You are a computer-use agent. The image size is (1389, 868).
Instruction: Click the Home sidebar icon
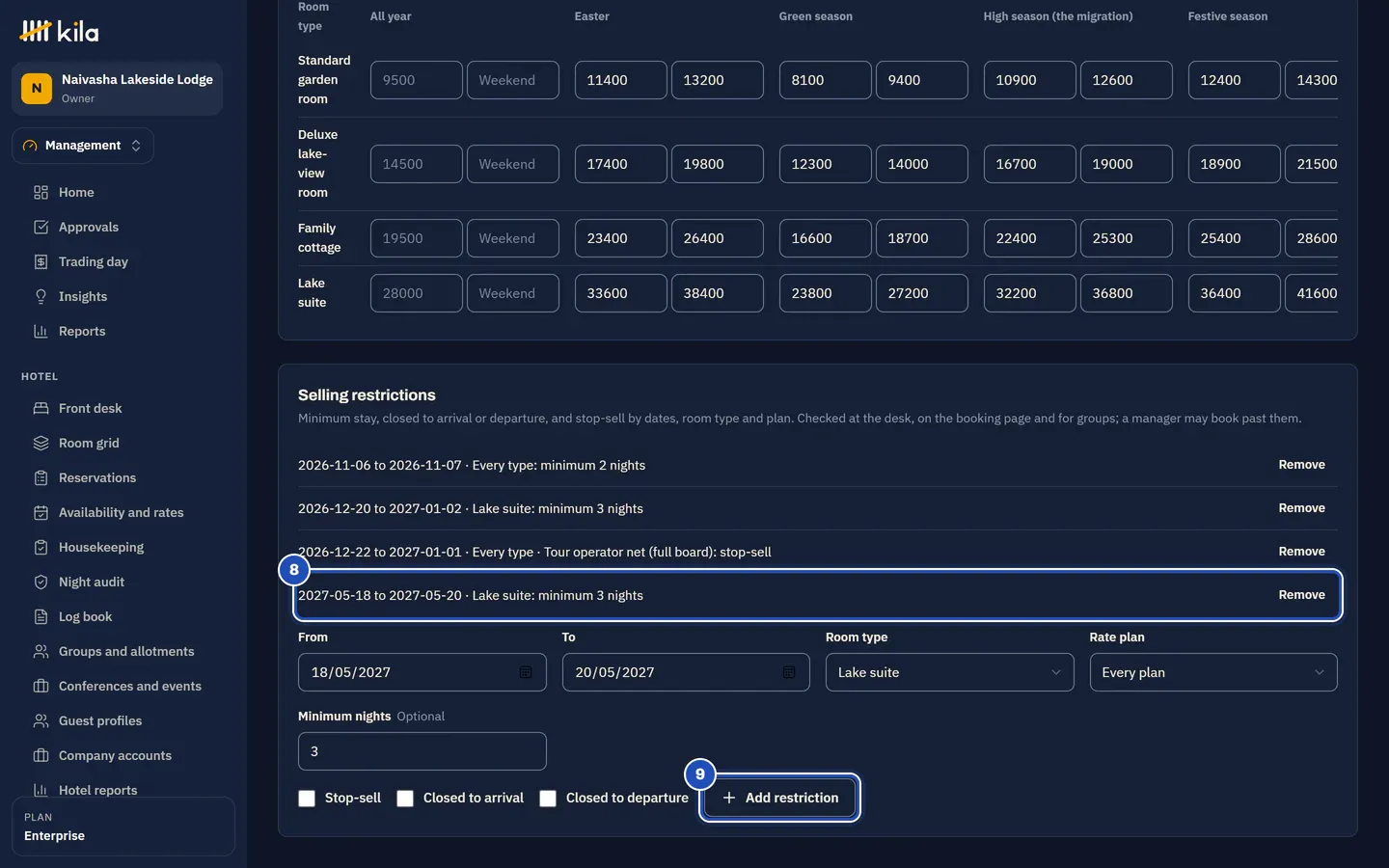coord(41,192)
